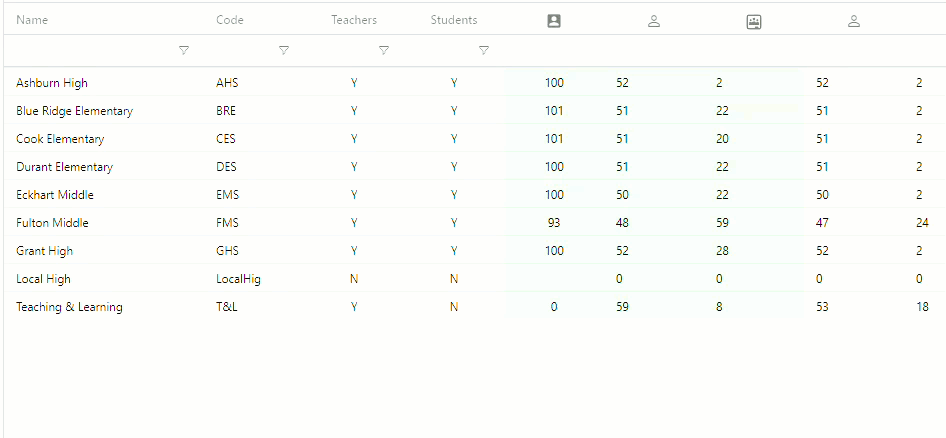This screenshot has height=438, width=946.
Task: Click the value 101 in Blue Ridge Elementary row
Action: pos(554,111)
